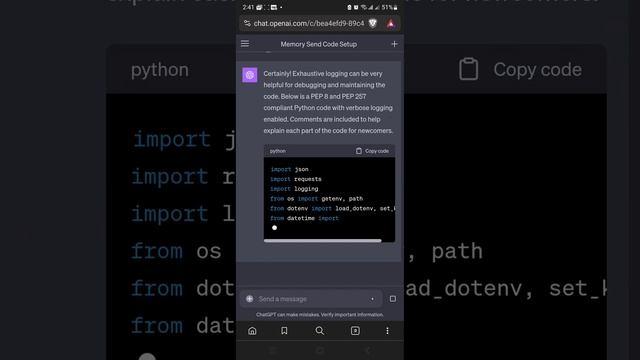Image resolution: width=640 pixels, height=360 pixels.
Task: Click the 'Certainly! Exhaustive logging' response text
Action: pyautogui.click(x=328, y=102)
